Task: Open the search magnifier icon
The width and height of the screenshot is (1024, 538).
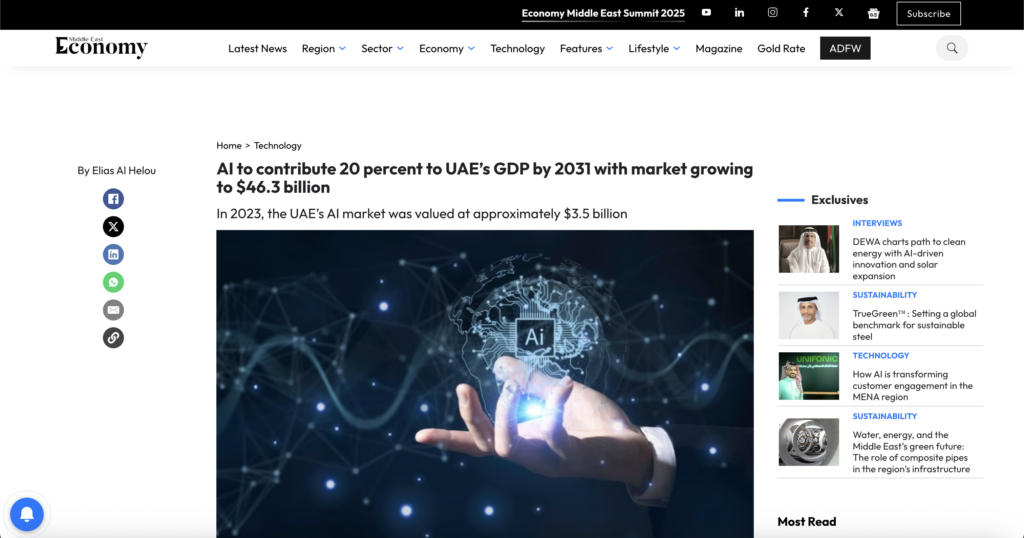Action: pyautogui.click(x=952, y=48)
